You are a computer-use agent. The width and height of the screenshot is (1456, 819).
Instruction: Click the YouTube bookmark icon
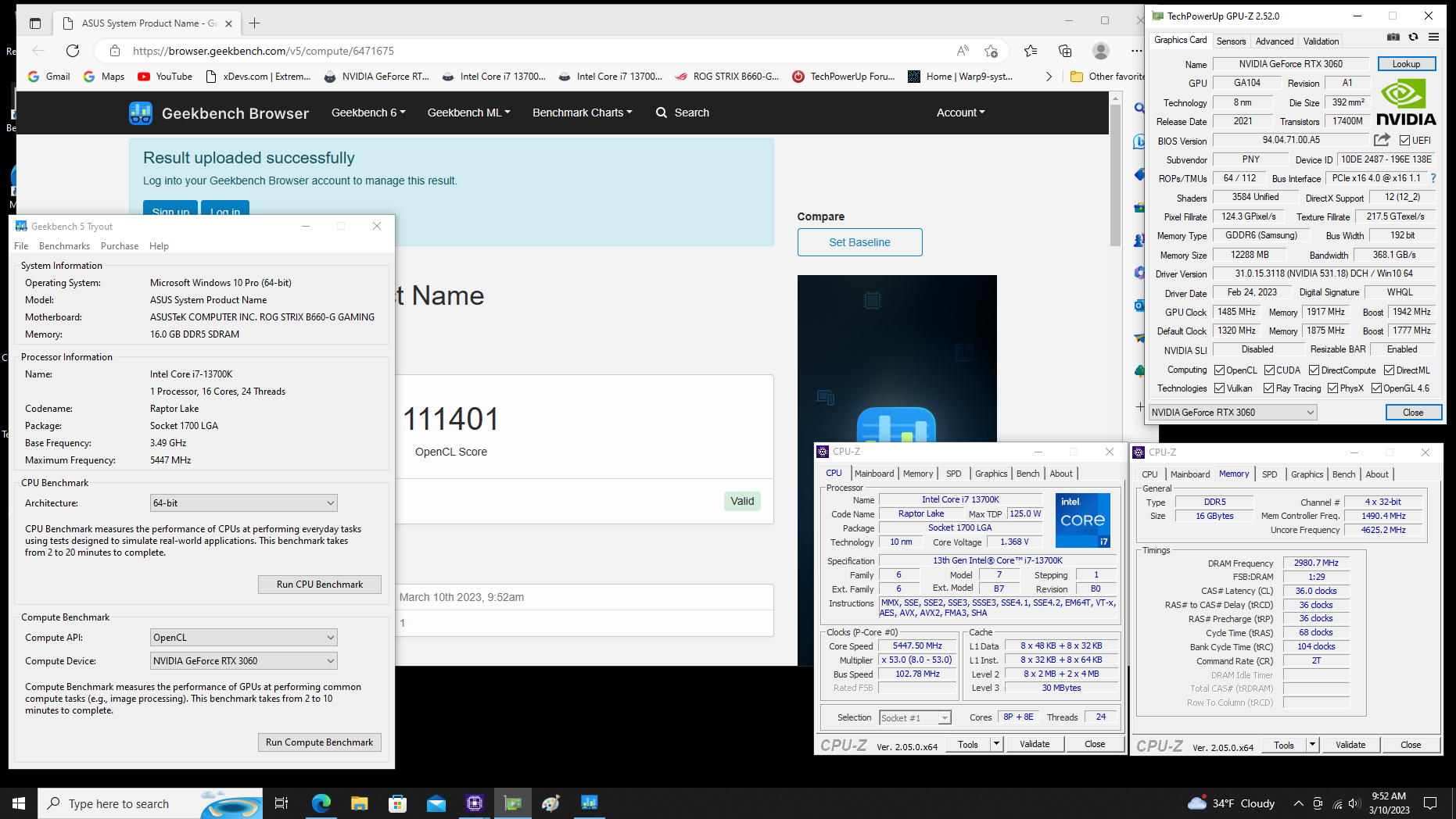pyautogui.click(x=144, y=77)
